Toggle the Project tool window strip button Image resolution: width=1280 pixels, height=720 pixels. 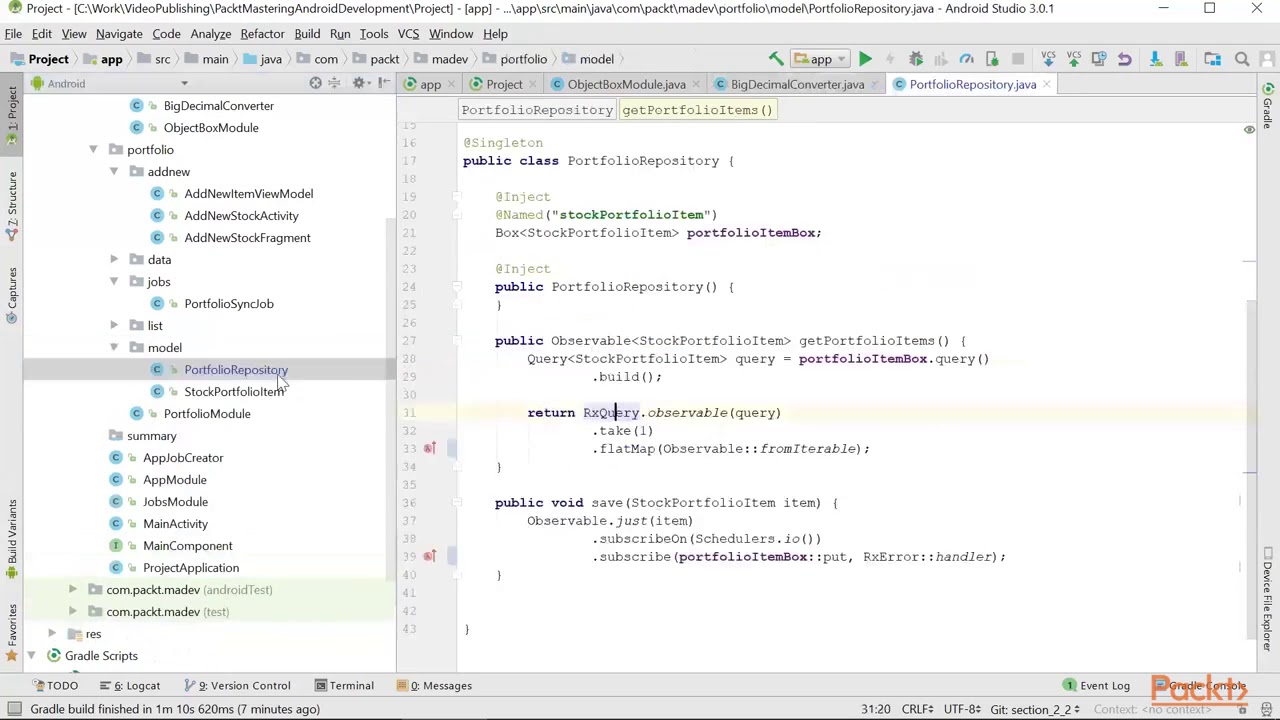[x=12, y=115]
